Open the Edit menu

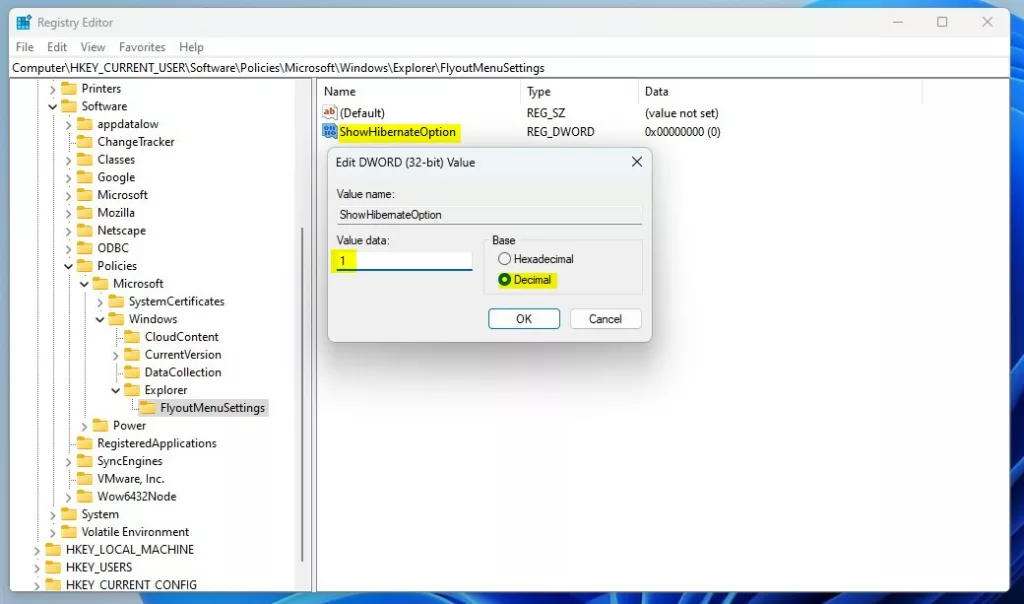[x=57, y=47]
